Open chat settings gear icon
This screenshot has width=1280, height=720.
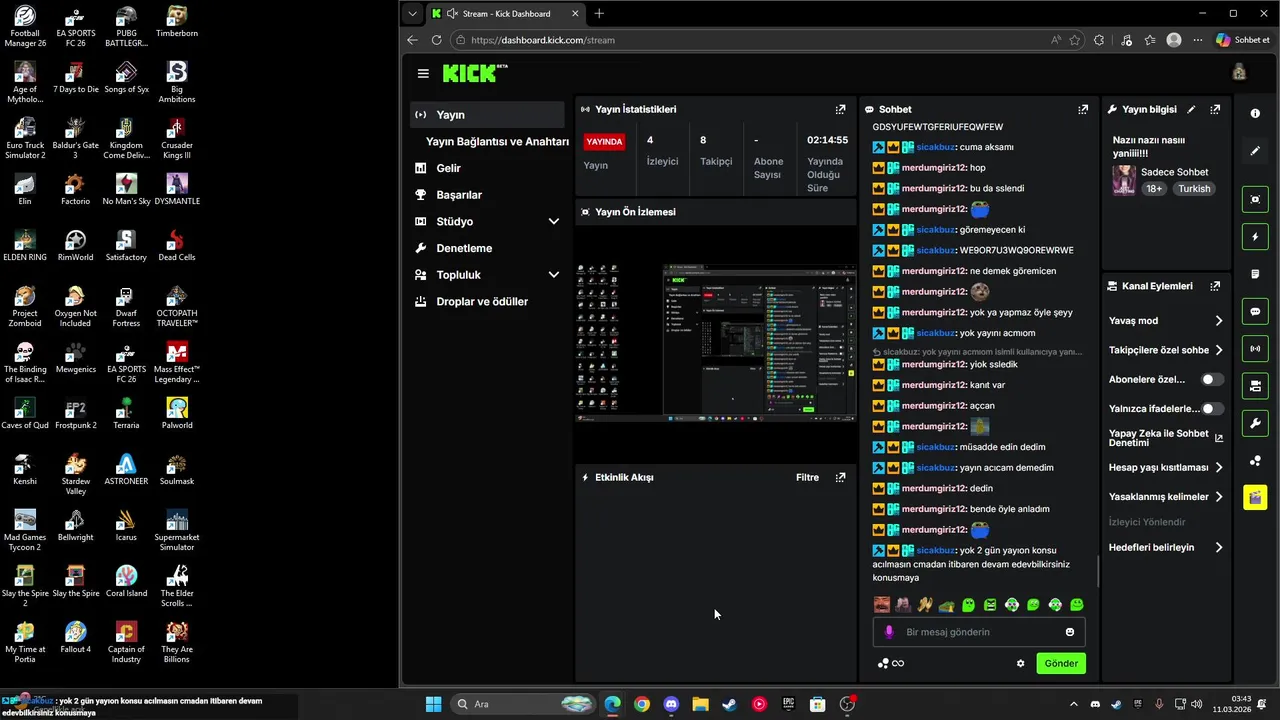tap(1021, 663)
